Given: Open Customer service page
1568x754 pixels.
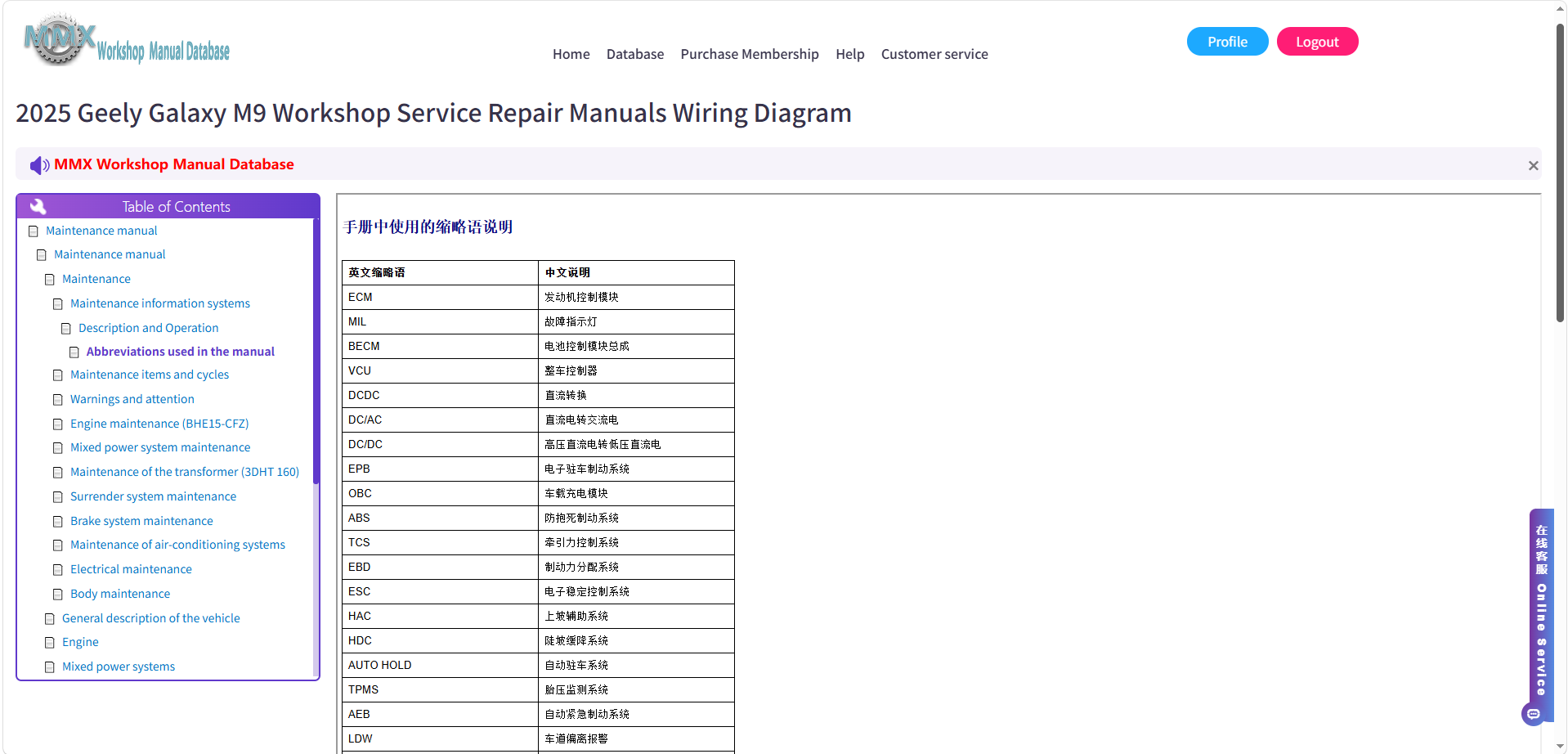Looking at the screenshot, I should pyautogui.click(x=934, y=54).
